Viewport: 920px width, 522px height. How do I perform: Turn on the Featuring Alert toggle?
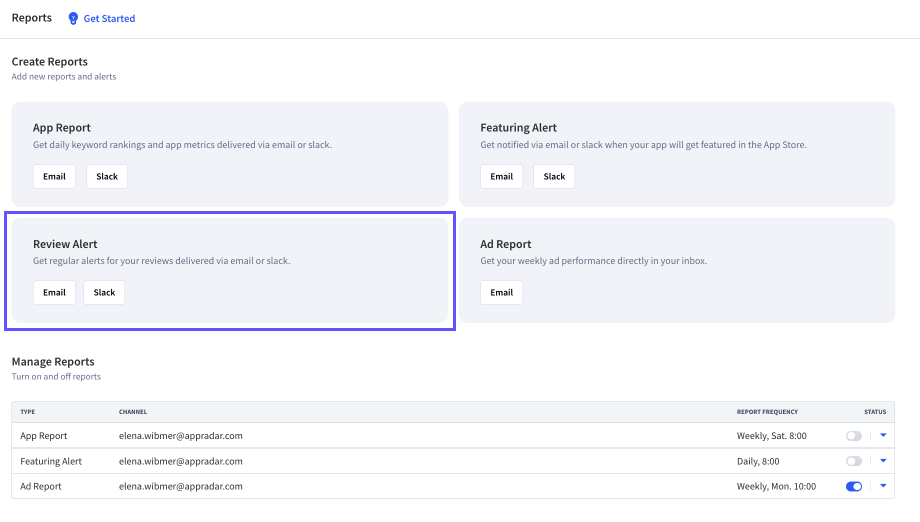[x=854, y=461]
